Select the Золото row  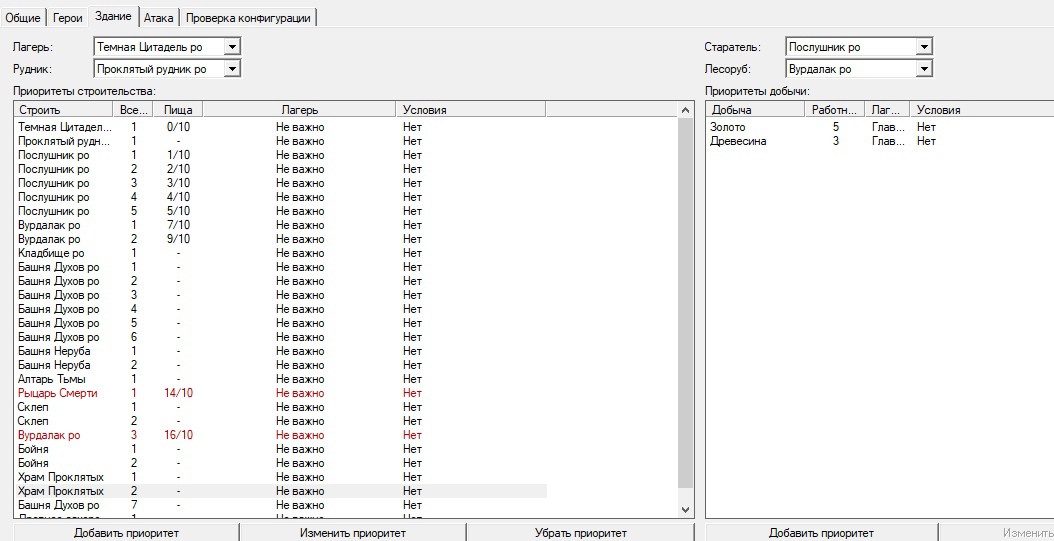tap(880, 127)
